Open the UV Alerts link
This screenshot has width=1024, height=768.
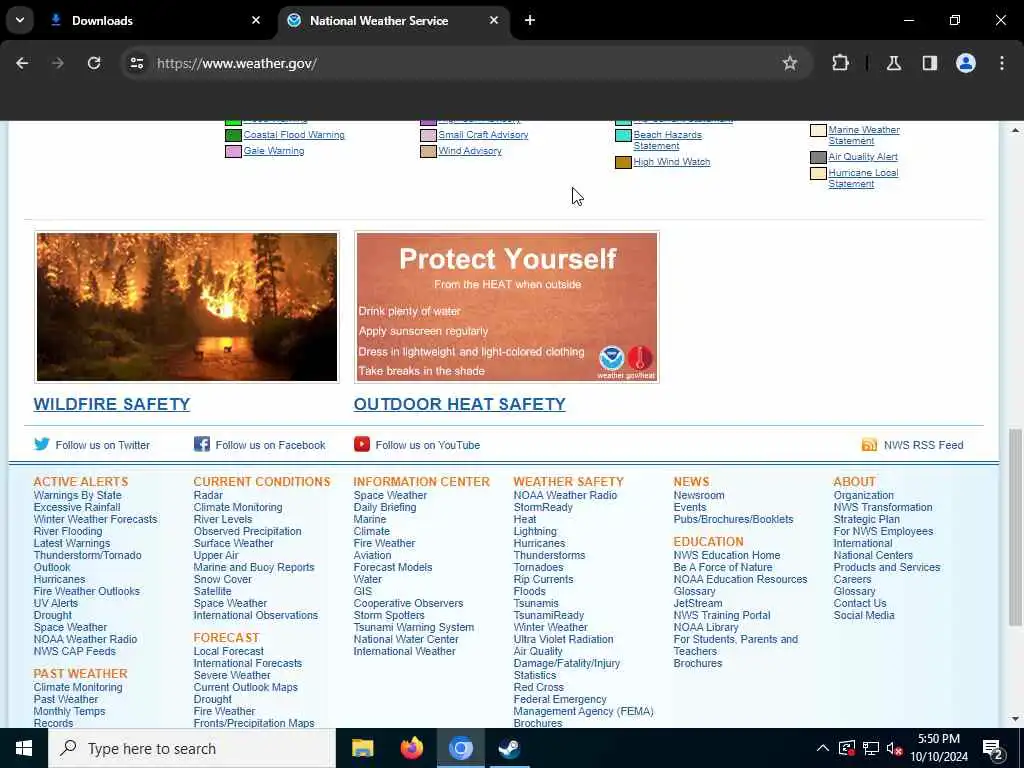pos(56,603)
